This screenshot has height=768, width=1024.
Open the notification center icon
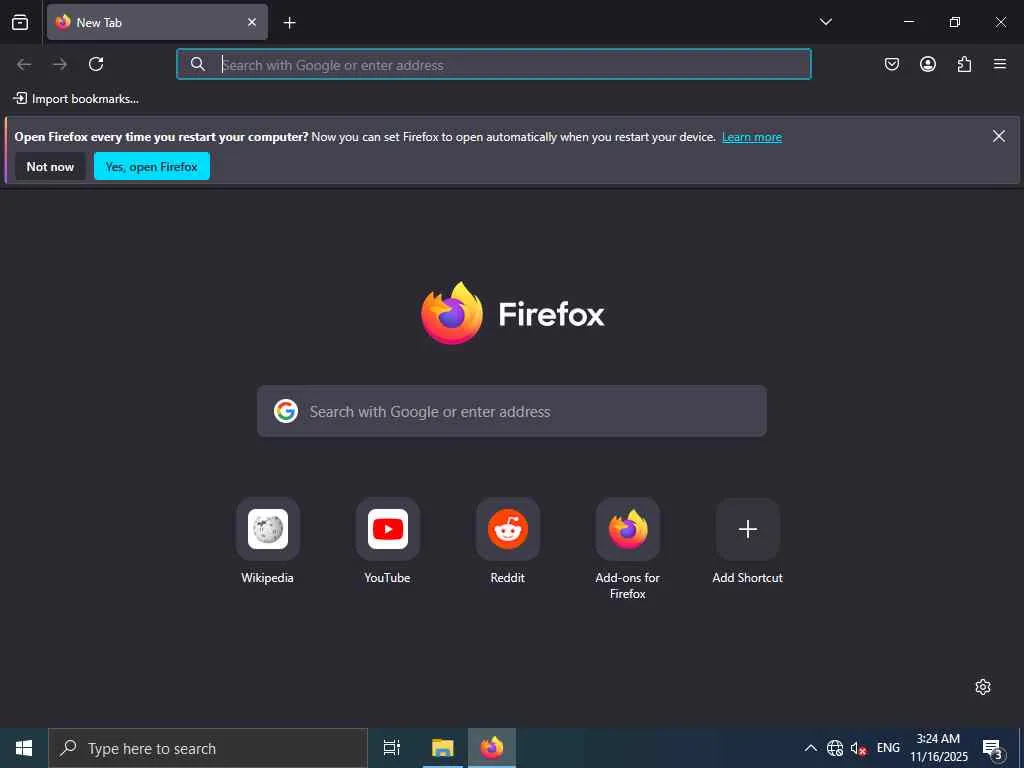click(993, 748)
